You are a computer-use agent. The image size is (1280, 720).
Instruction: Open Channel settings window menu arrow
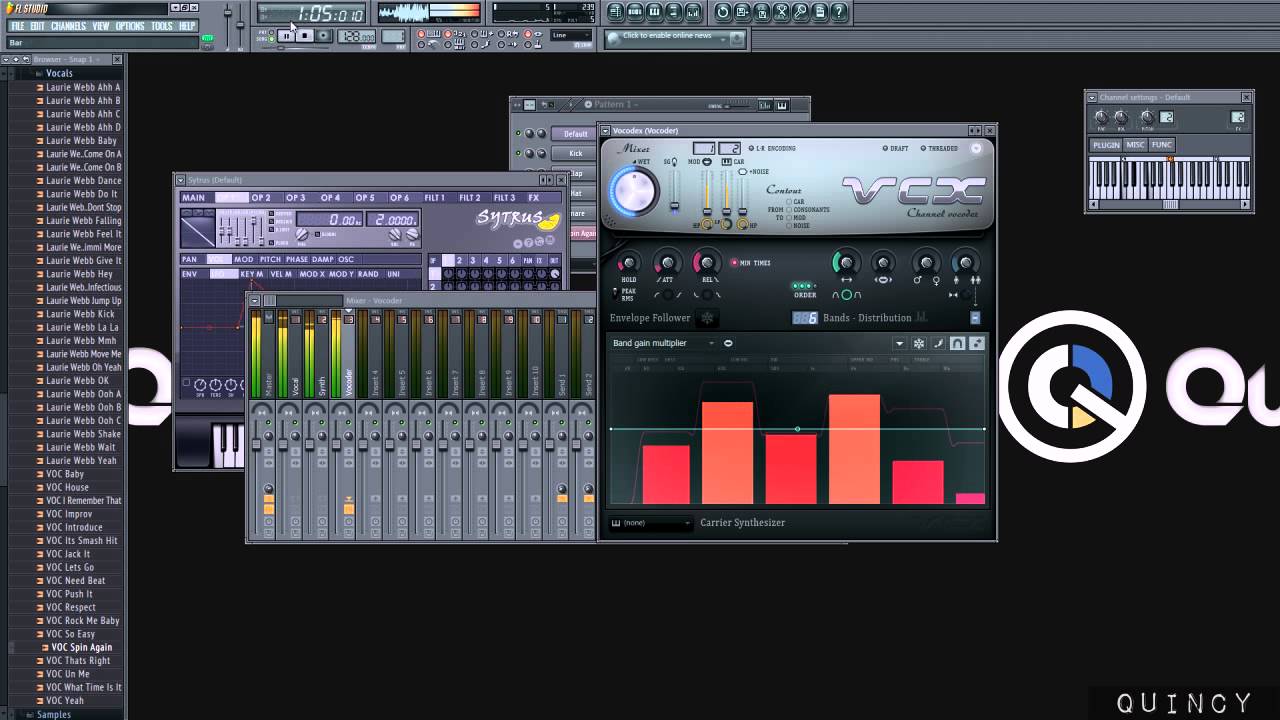point(1091,97)
